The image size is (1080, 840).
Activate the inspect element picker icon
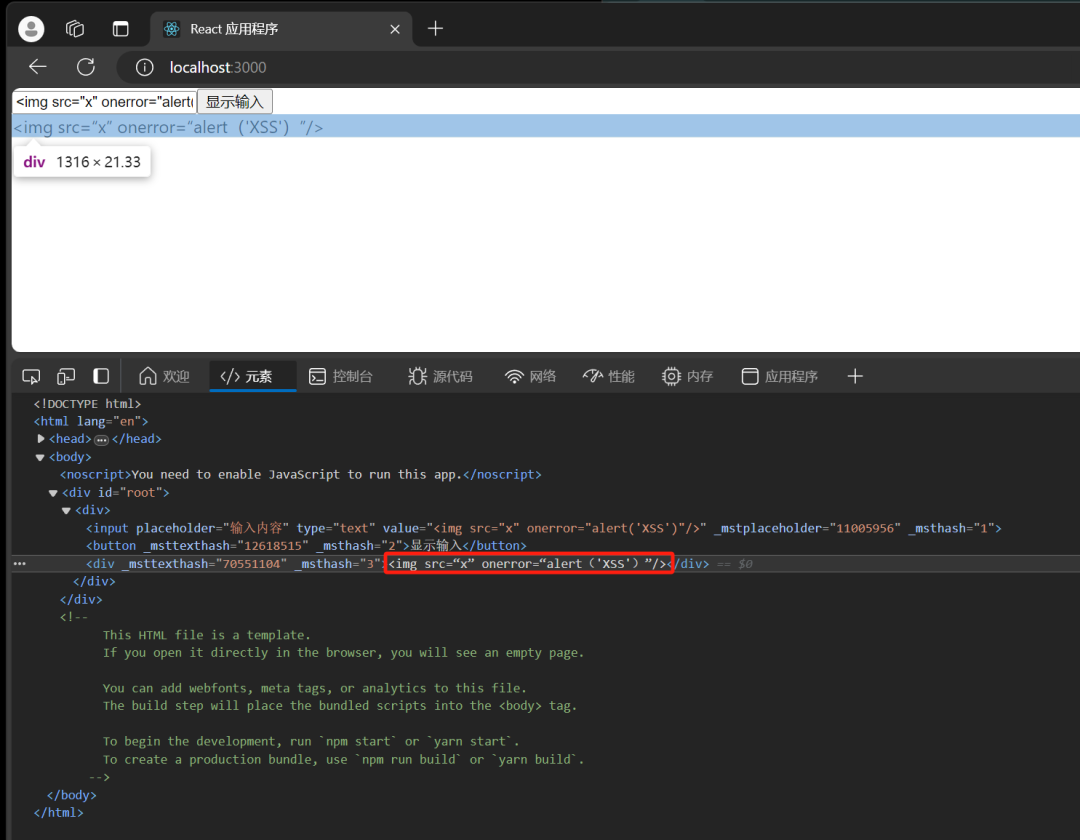31,376
